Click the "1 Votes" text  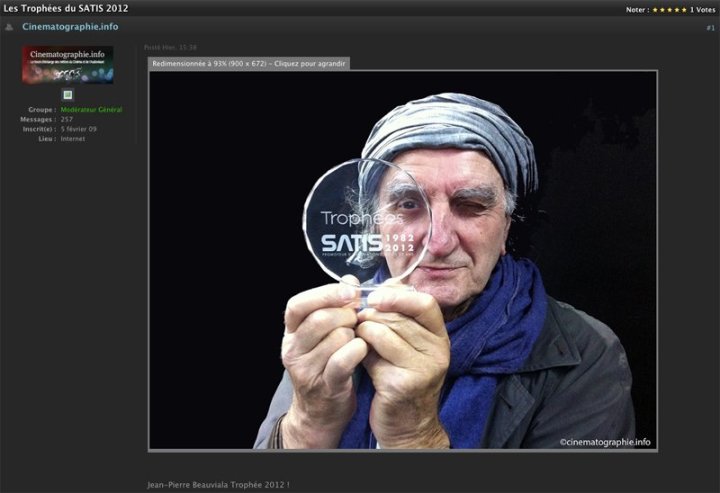click(x=703, y=10)
